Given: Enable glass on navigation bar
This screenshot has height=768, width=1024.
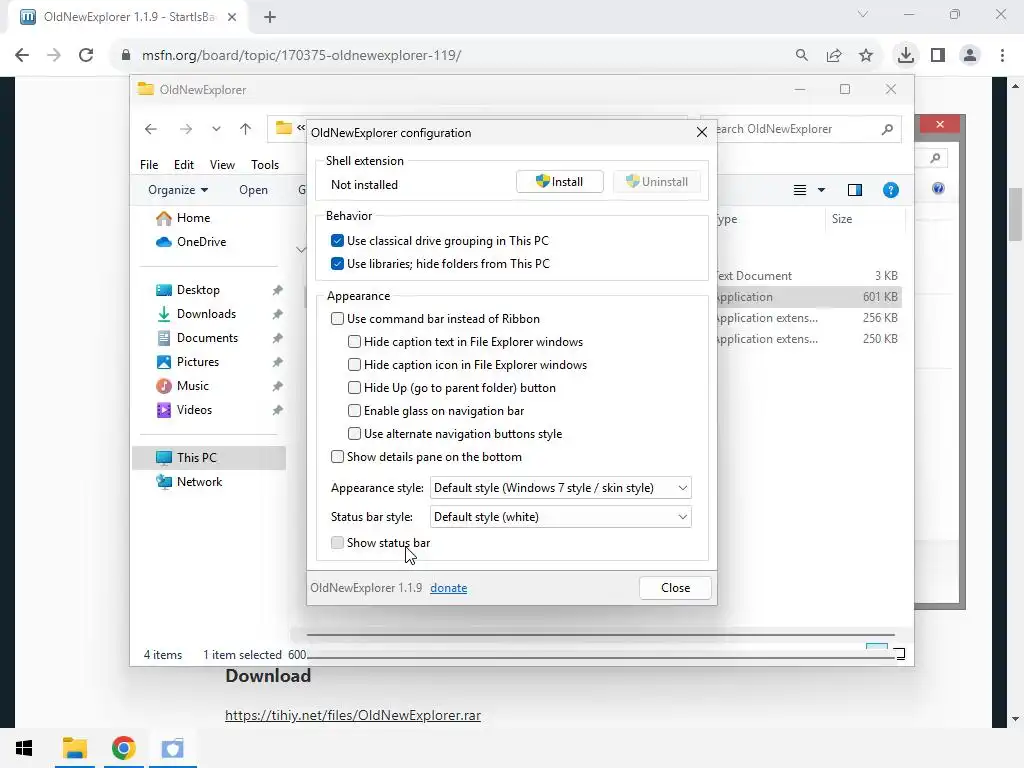Looking at the screenshot, I should 354,411.
